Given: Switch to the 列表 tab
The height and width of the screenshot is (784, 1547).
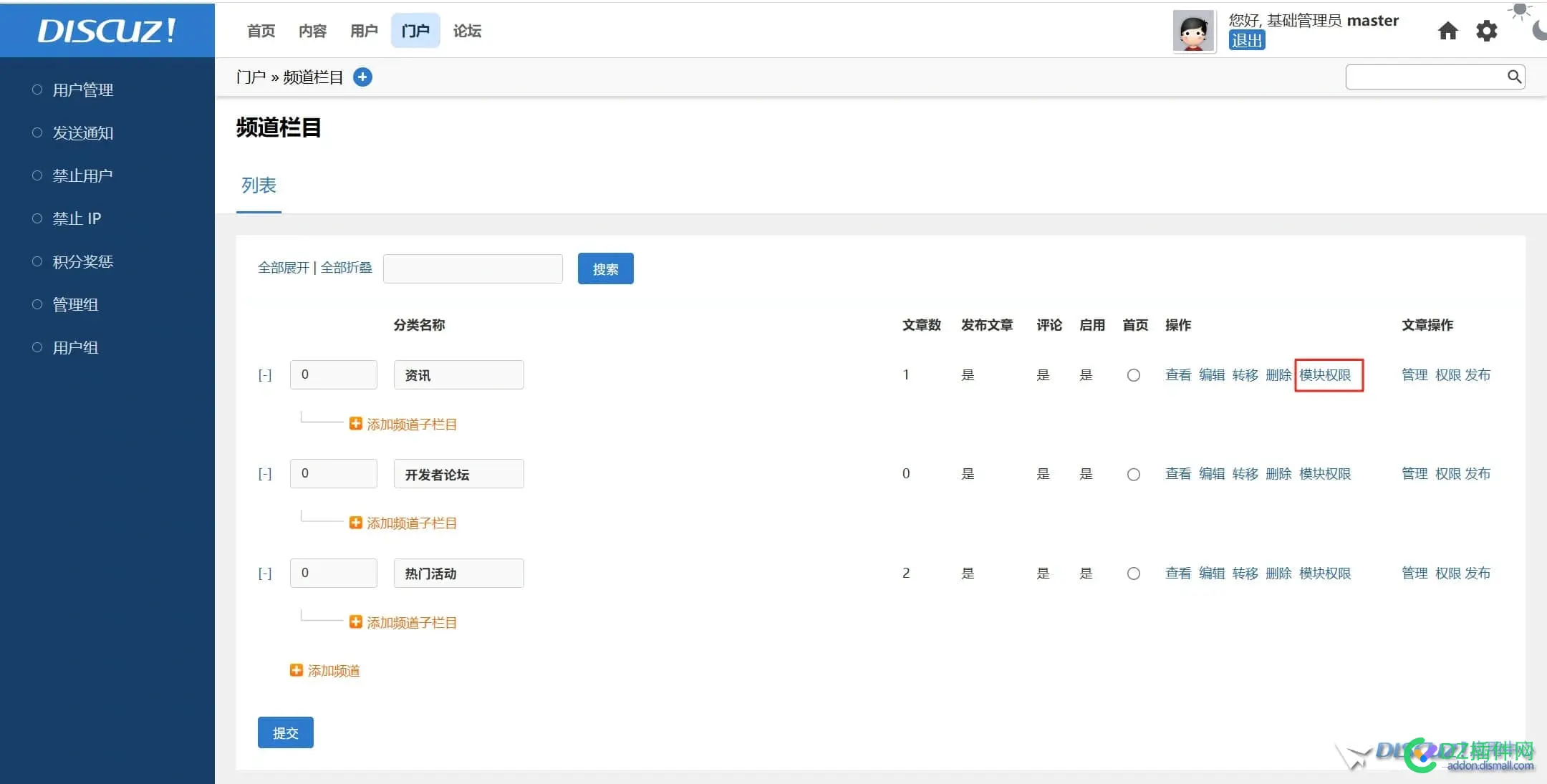Looking at the screenshot, I should click(x=259, y=185).
